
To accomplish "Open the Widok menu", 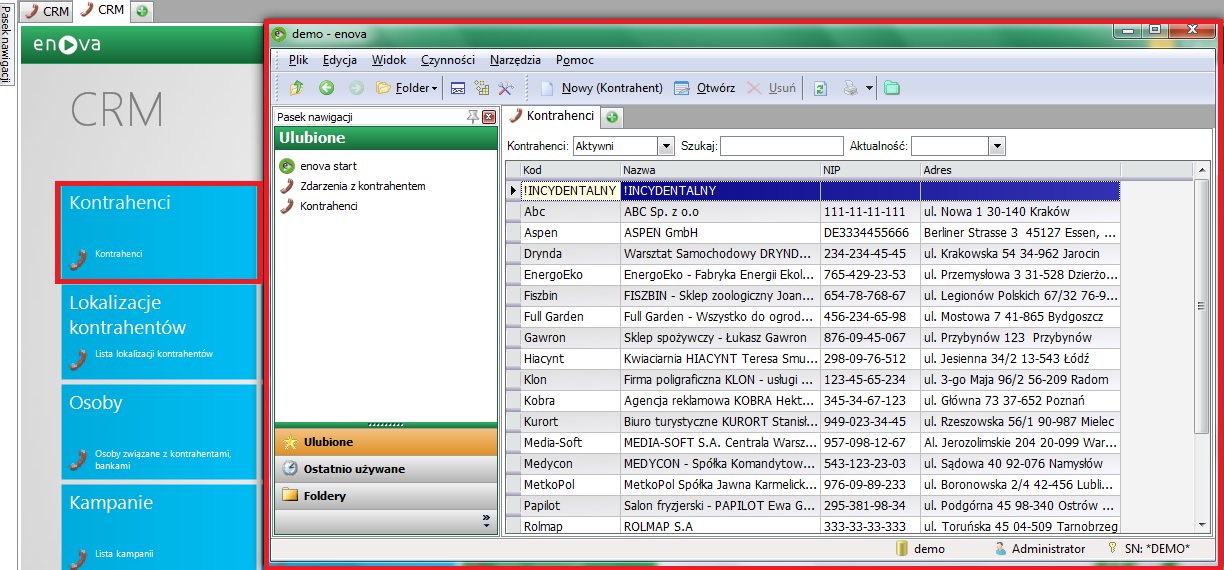I will point(389,60).
